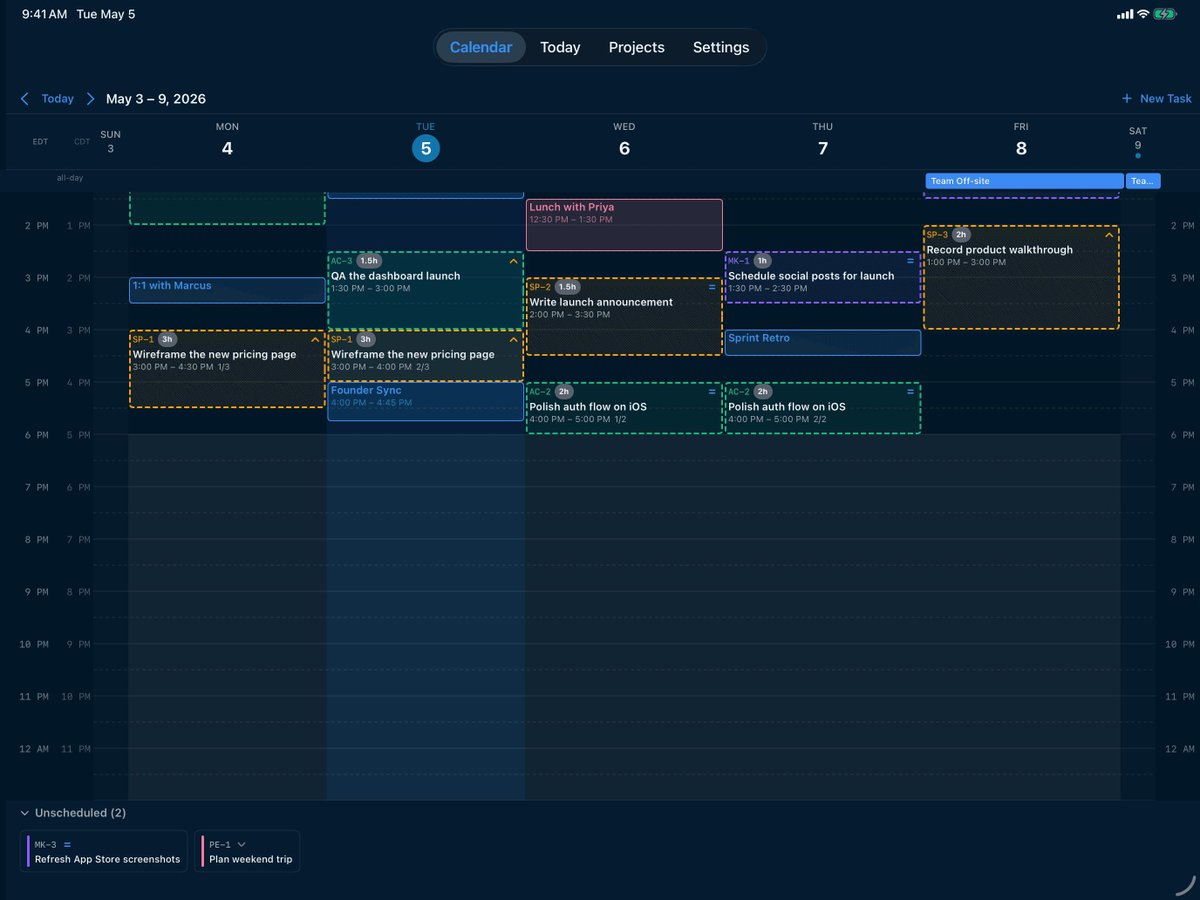Expand Record product walkthrough task chevron
Image resolution: width=1200 pixels, height=900 pixels.
coord(1109,235)
